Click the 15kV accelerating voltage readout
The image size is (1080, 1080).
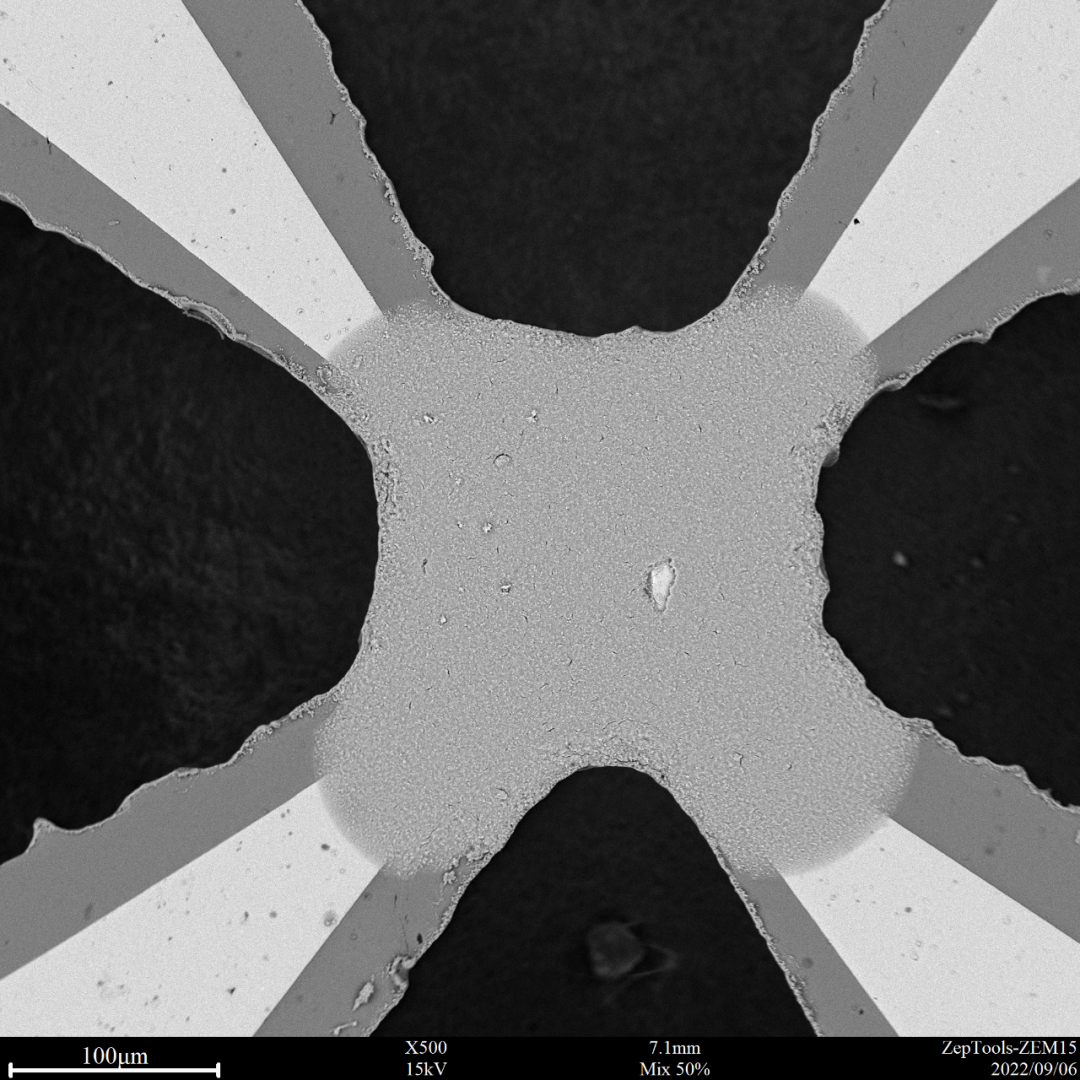426,1069
